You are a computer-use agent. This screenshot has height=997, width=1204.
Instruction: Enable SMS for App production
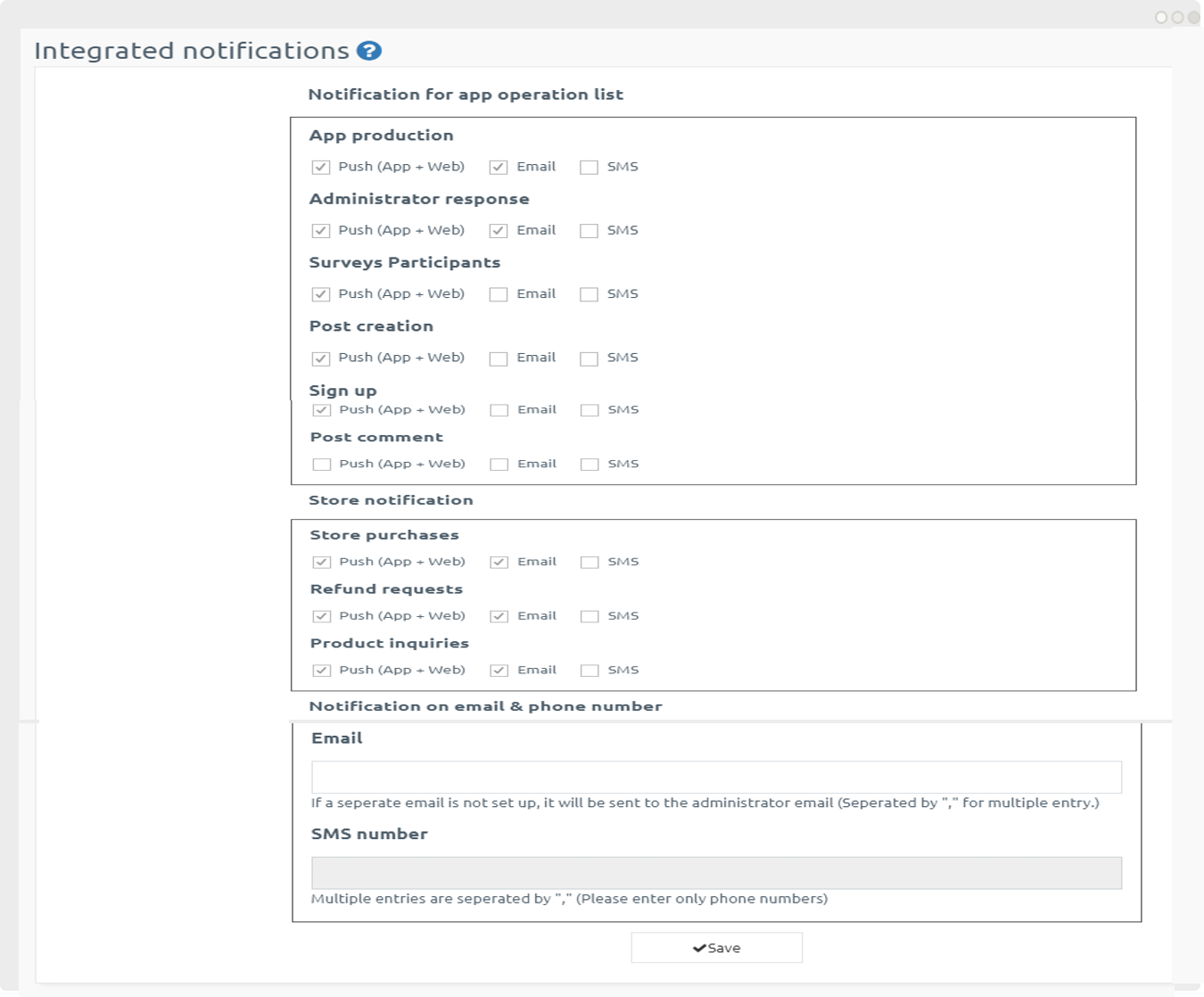pos(589,167)
